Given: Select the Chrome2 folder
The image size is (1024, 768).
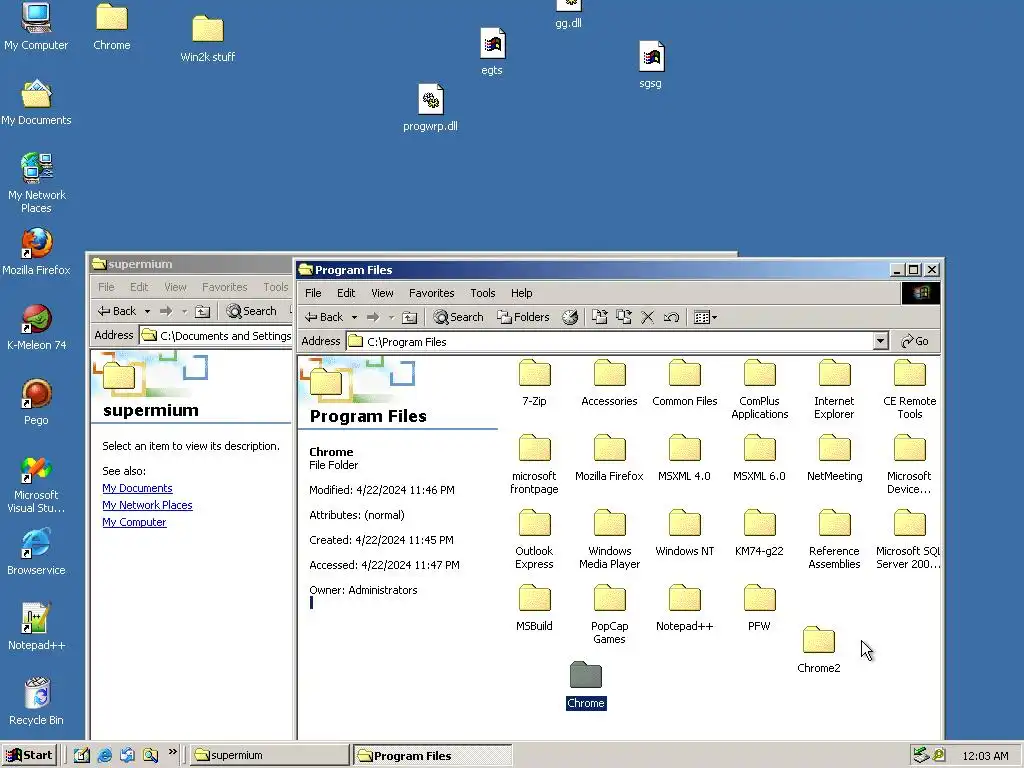Looking at the screenshot, I should point(818,650).
